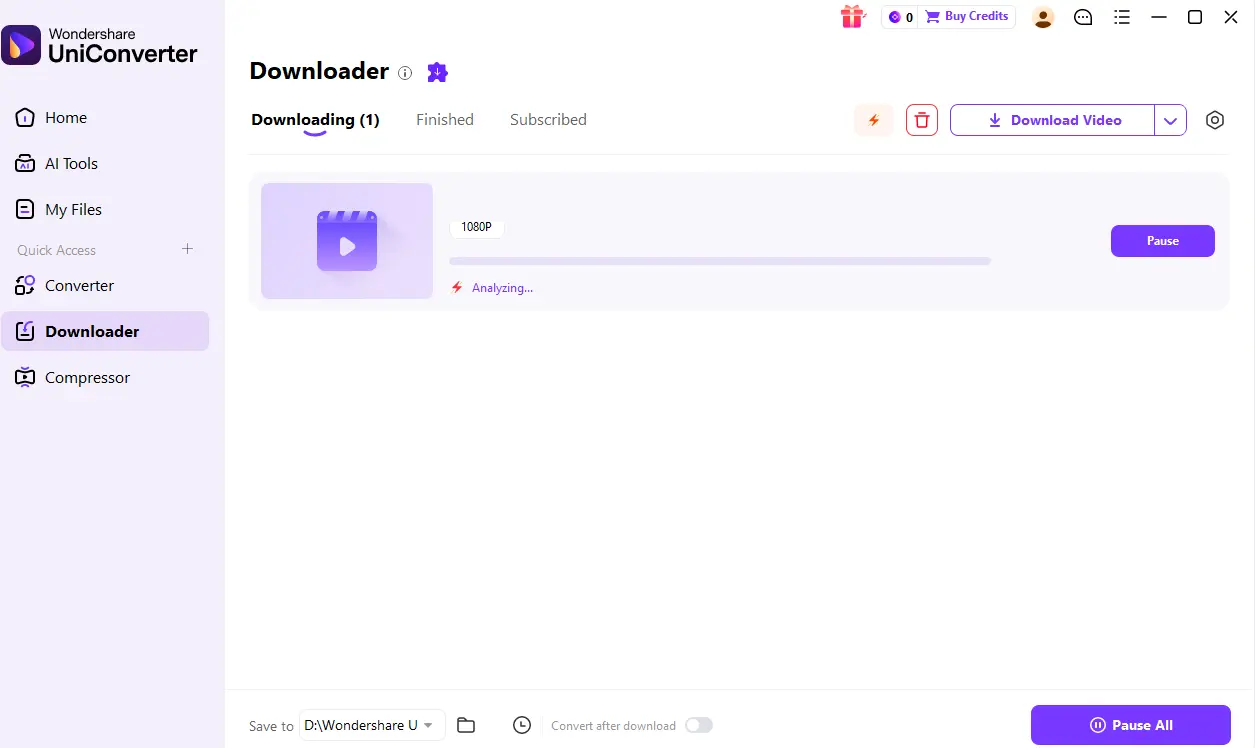
Task: Open the save folder icon
Action: pyautogui.click(x=465, y=725)
